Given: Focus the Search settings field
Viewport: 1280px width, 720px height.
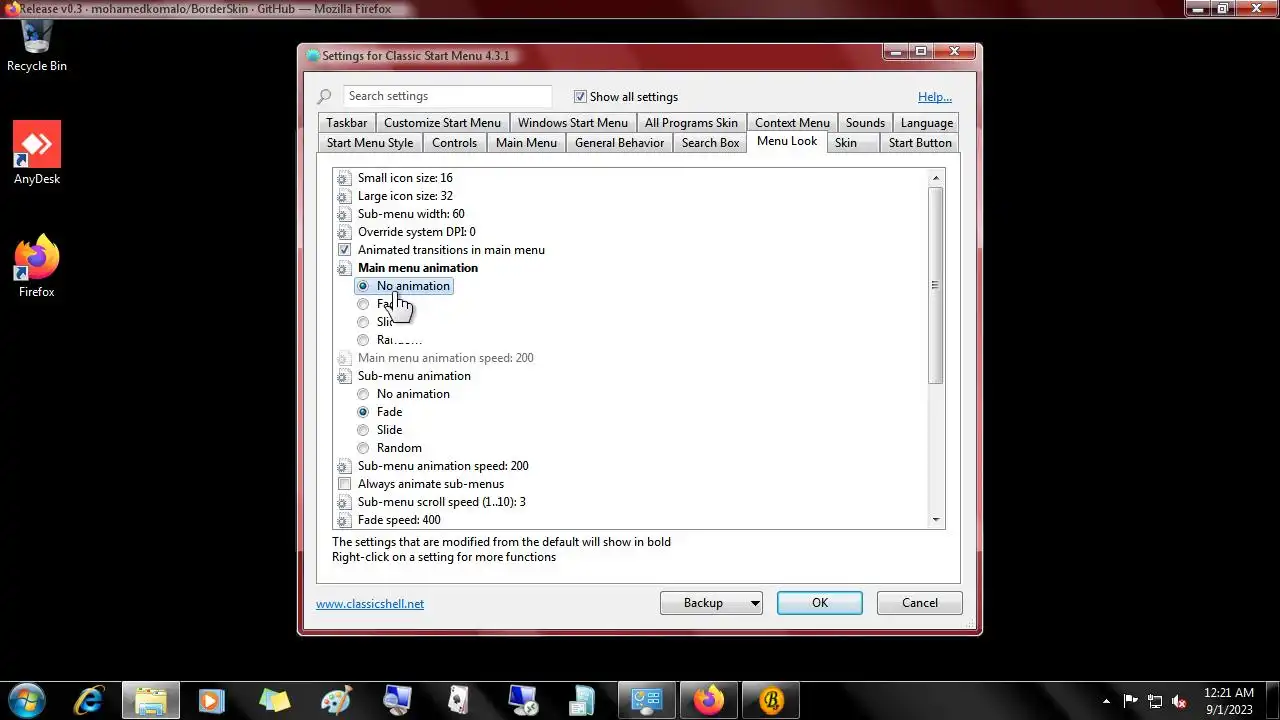Looking at the screenshot, I should [x=447, y=96].
